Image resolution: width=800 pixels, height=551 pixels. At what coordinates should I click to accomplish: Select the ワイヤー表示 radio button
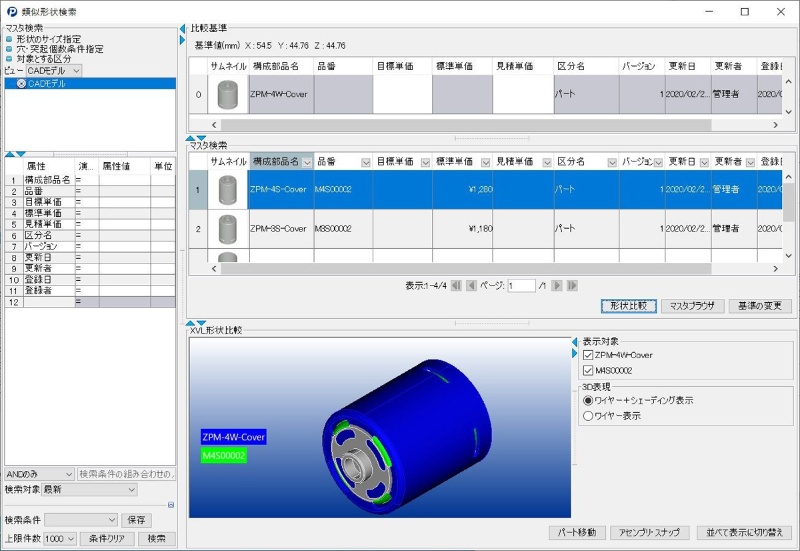[588, 415]
